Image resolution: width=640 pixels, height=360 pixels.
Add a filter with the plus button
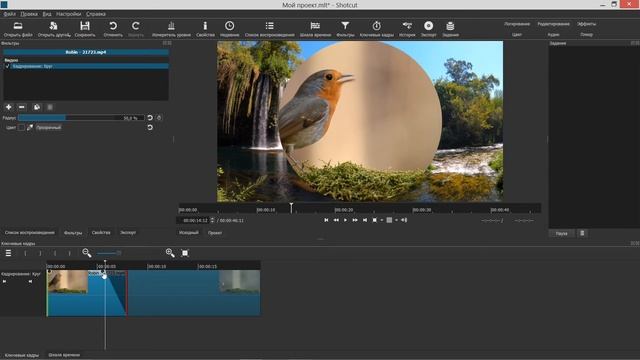click(x=9, y=107)
